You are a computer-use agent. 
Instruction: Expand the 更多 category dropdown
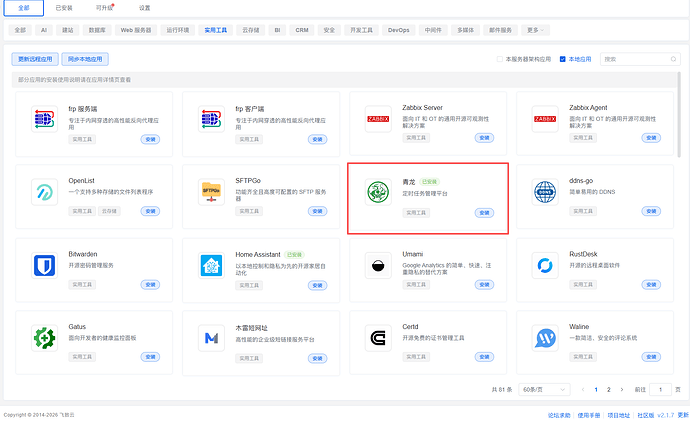point(537,31)
